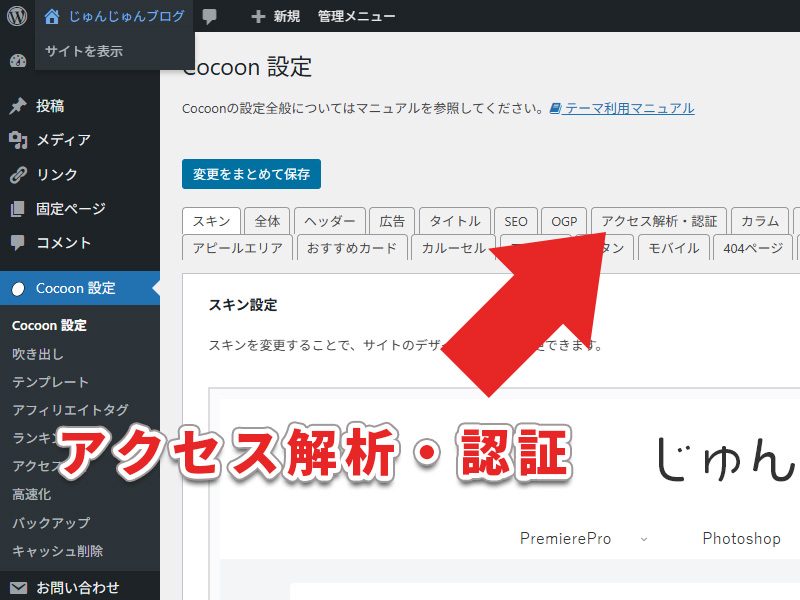Open コメント in the sidebar
The height and width of the screenshot is (600, 800).
63,243
